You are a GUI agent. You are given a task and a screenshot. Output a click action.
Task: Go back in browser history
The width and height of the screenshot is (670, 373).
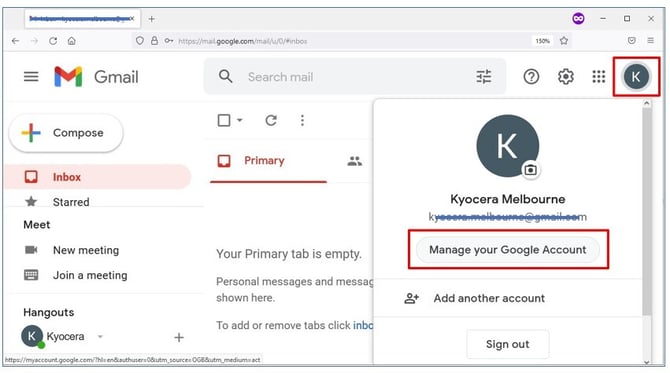pyautogui.click(x=15, y=41)
